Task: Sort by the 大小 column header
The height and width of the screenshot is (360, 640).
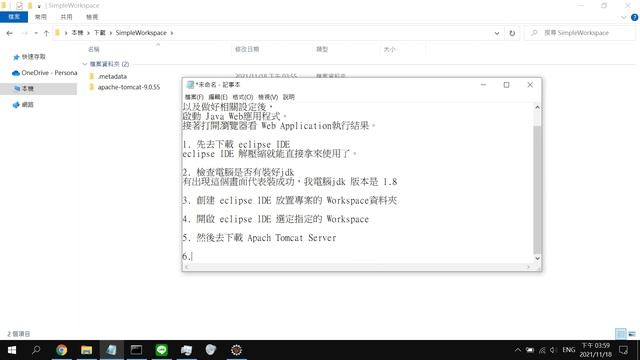Action: (389, 49)
